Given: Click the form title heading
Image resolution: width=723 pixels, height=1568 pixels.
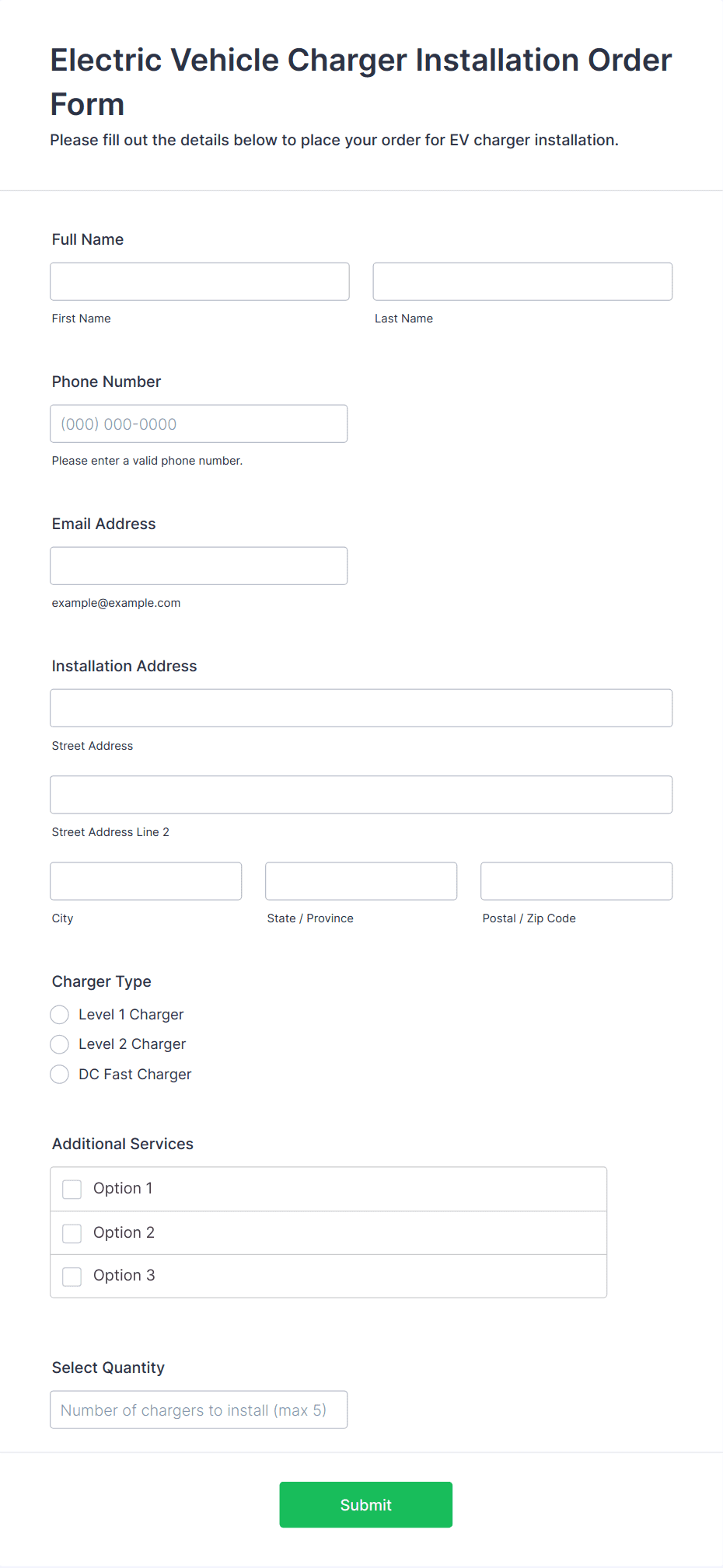Looking at the screenshot, I should point(361,82).
